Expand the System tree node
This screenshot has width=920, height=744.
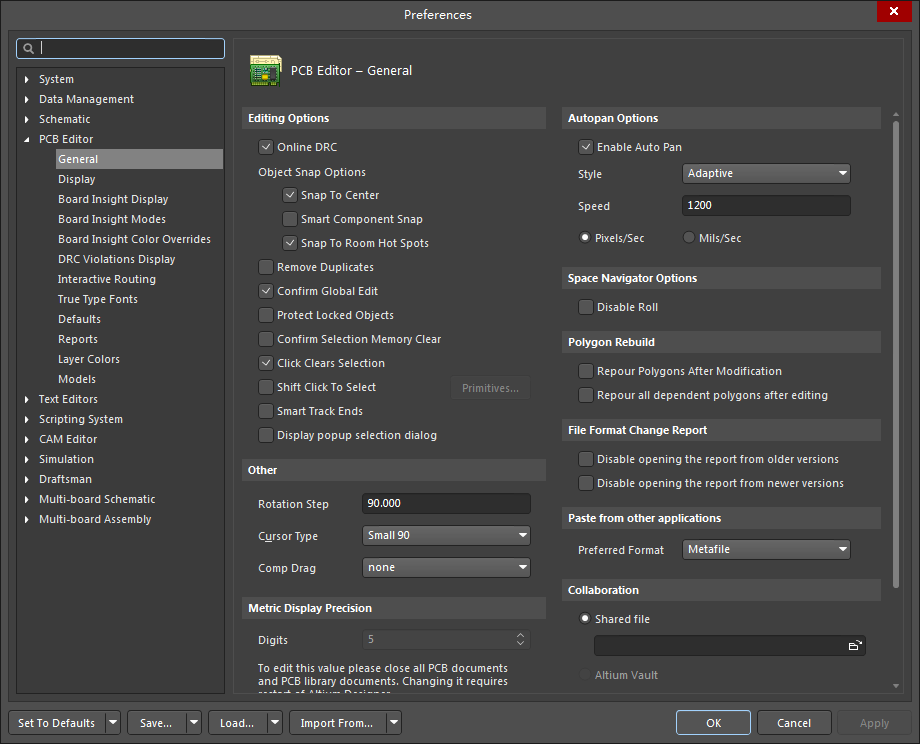tap(26, 79)
